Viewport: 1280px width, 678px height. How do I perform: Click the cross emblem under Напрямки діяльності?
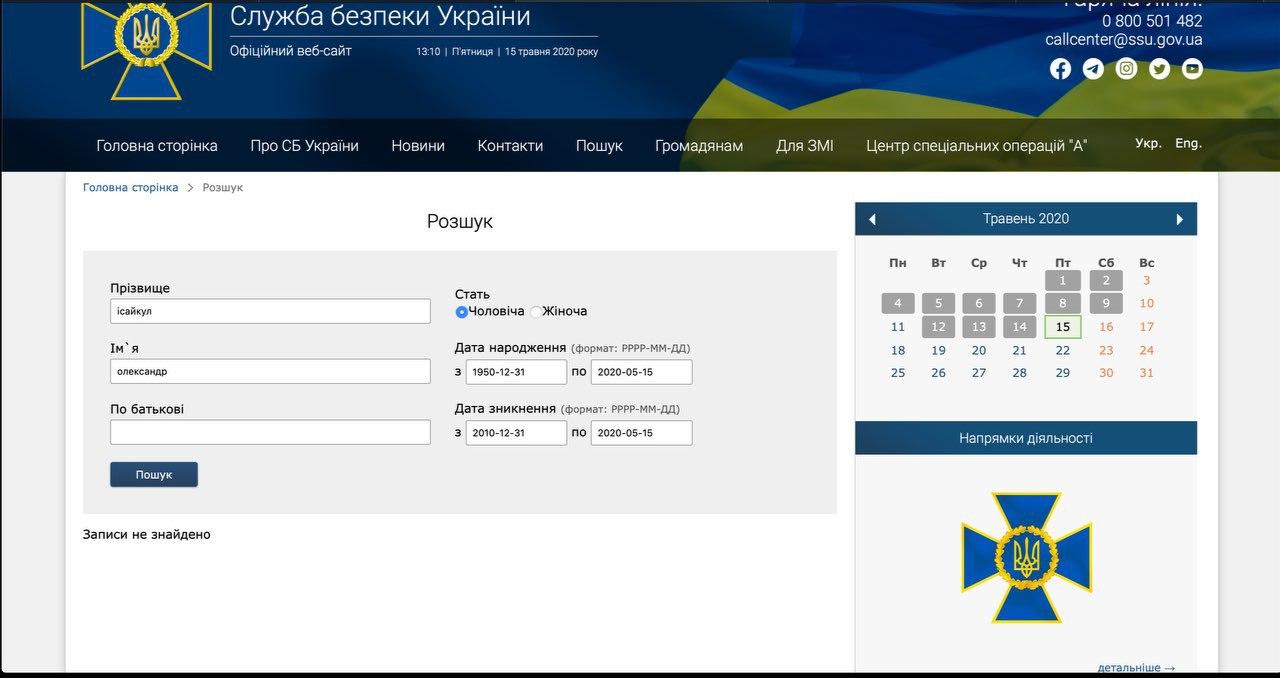pos(1026,557)
